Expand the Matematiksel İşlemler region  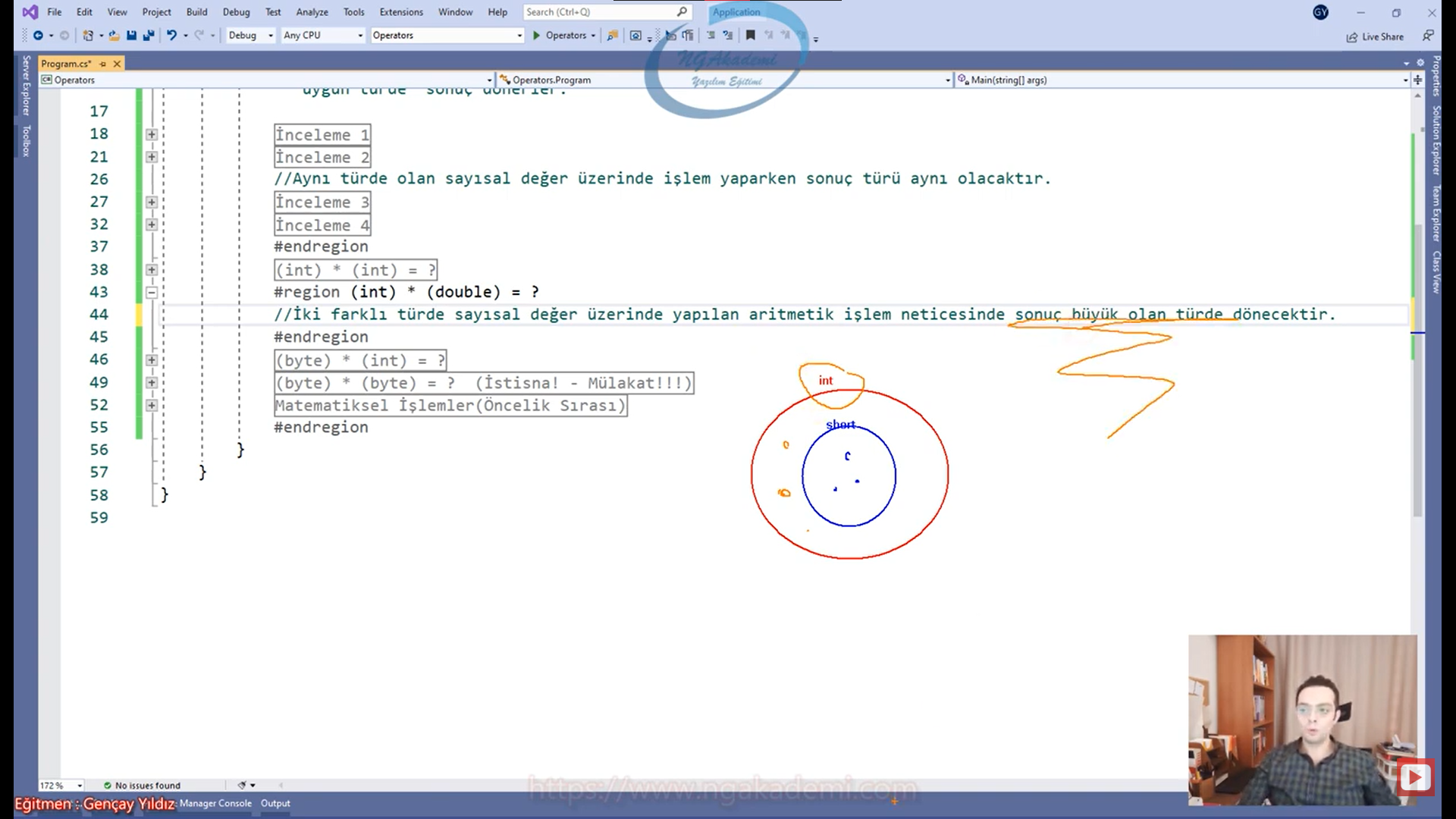coord(152,406)
